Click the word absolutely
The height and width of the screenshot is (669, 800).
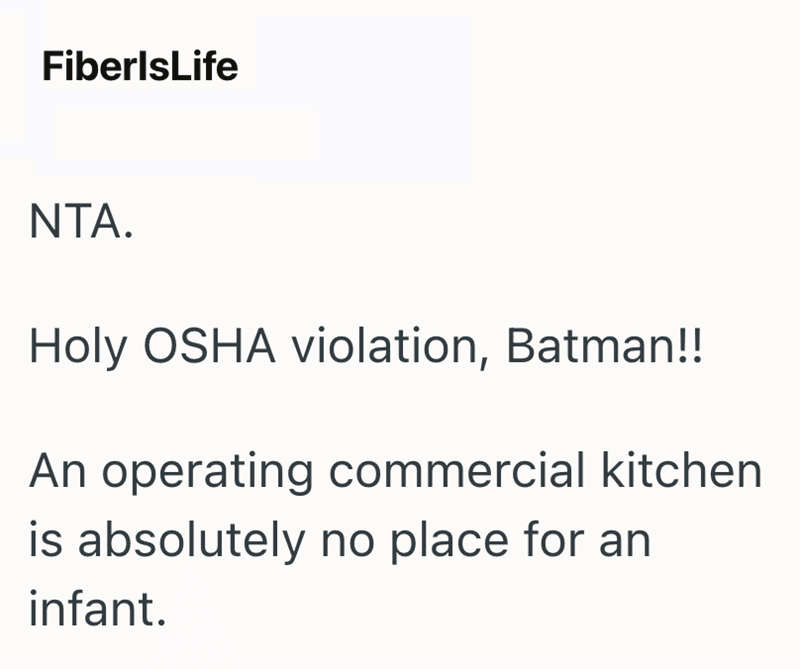pos(191,541)
